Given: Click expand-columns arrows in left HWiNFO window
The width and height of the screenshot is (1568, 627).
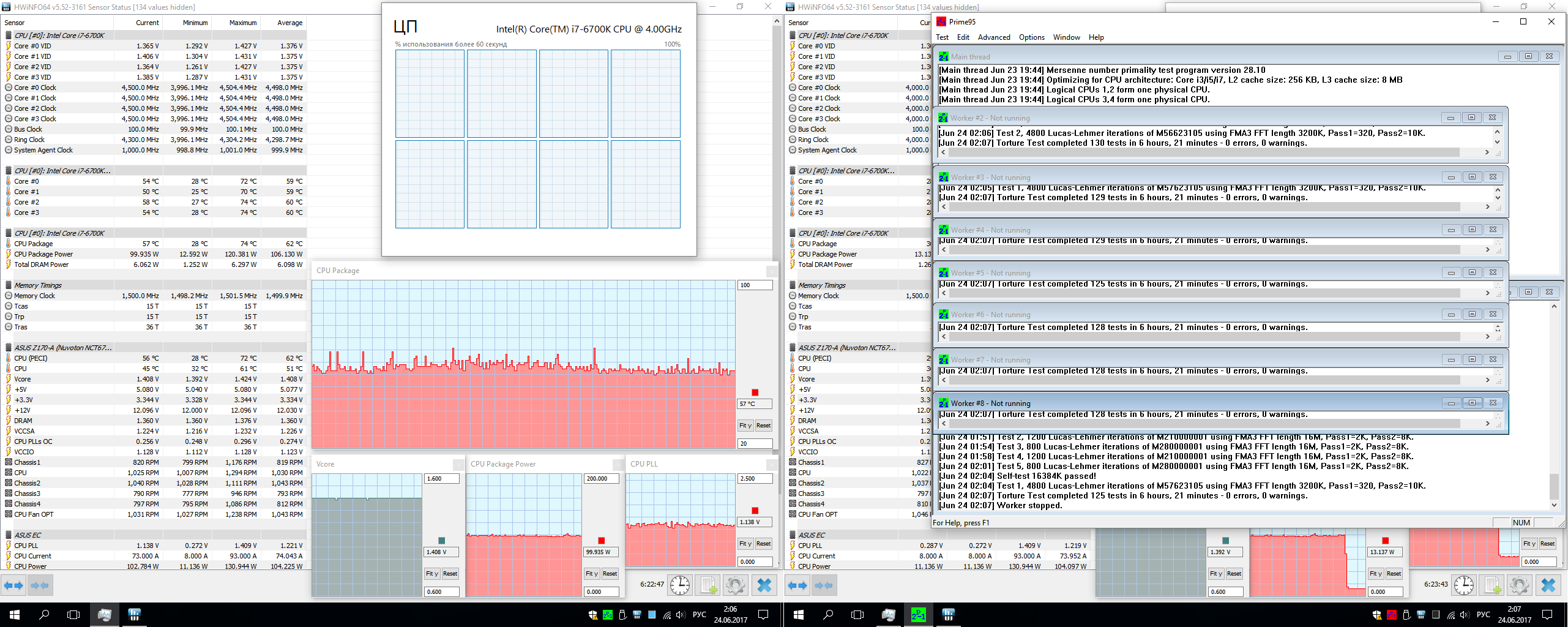Looking at the screenshot, I should click(x=14, y=586).
